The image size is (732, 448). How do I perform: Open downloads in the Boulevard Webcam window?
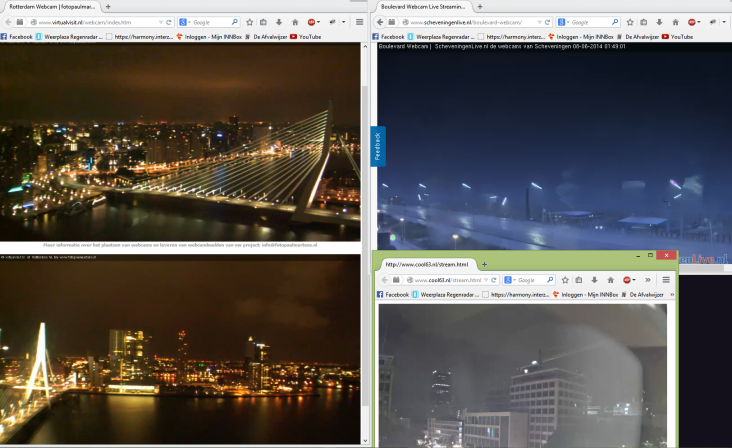pos(659,22)
